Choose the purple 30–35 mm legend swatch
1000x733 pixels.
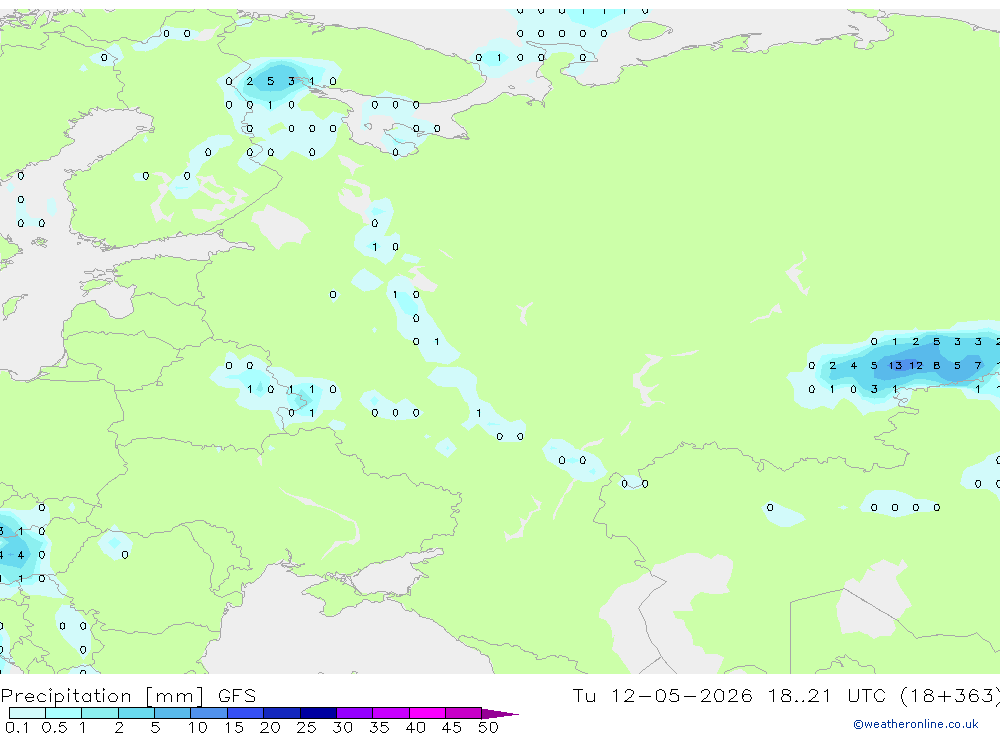[x=354, y=713]
